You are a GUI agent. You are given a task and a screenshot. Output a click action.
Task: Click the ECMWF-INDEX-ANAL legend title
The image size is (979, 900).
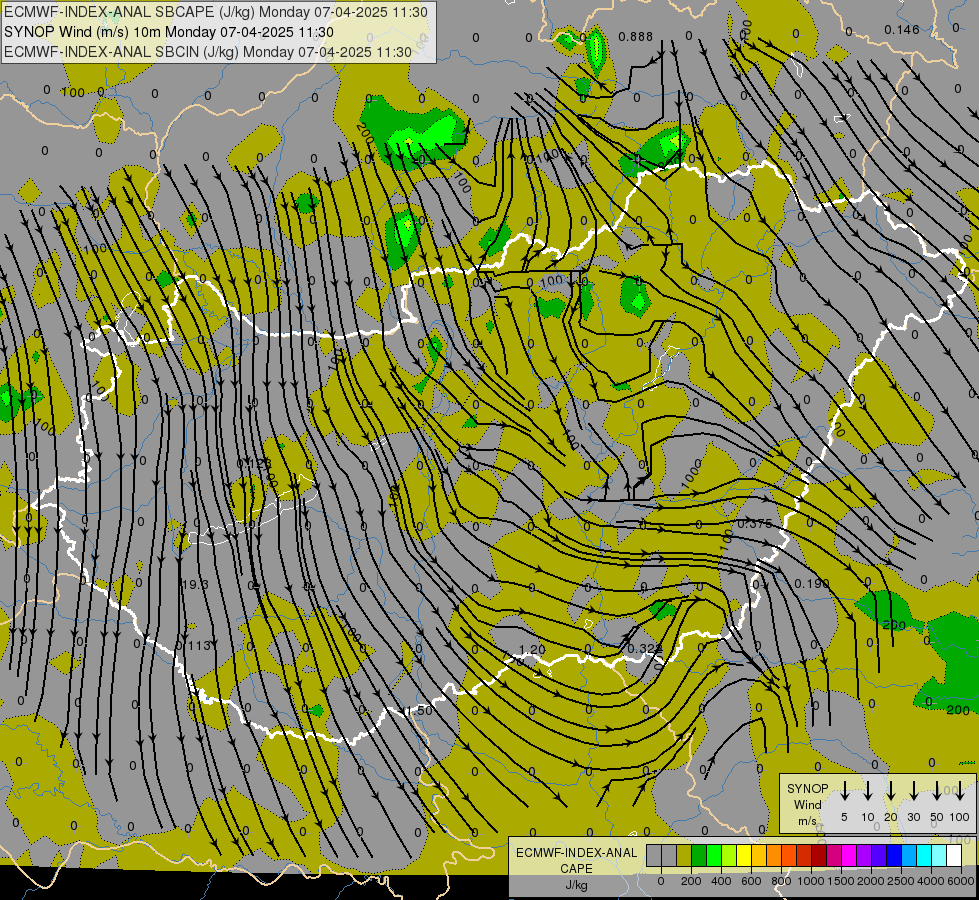click(x=577, y=853)
